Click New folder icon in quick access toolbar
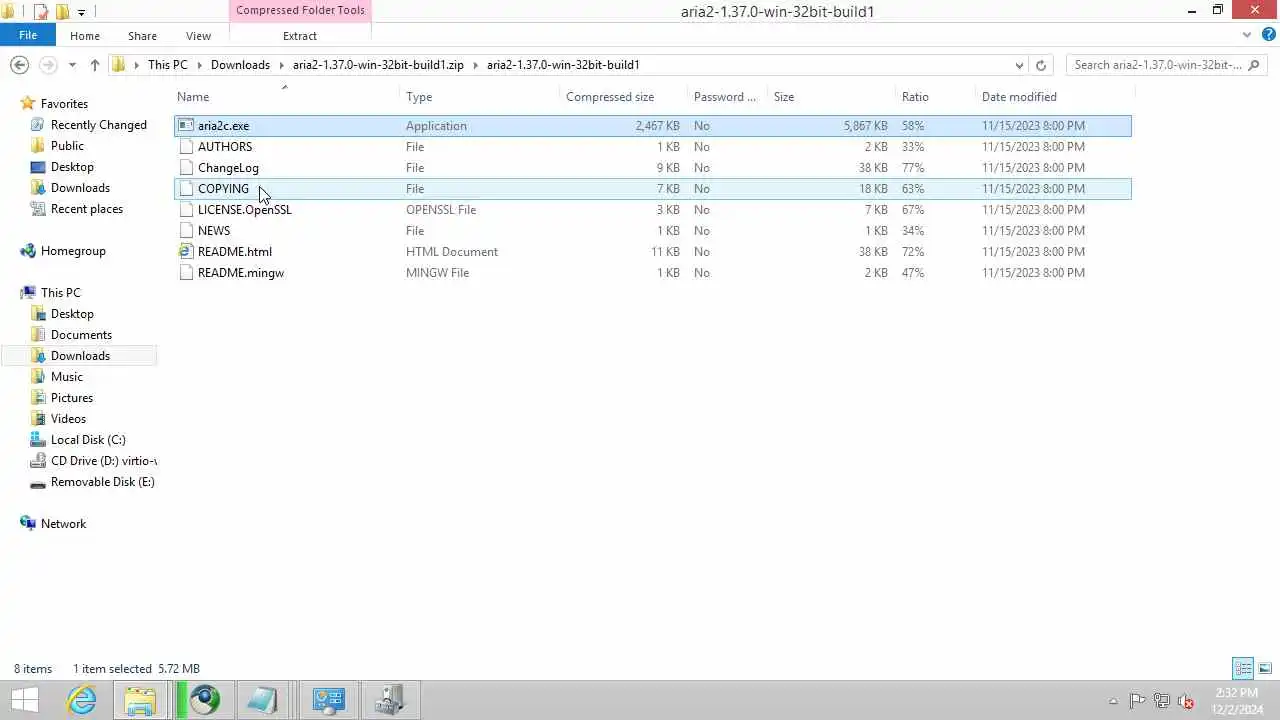Image resolution: width=1280 pixels, height=720 pixels. click(x=62, y=12)
